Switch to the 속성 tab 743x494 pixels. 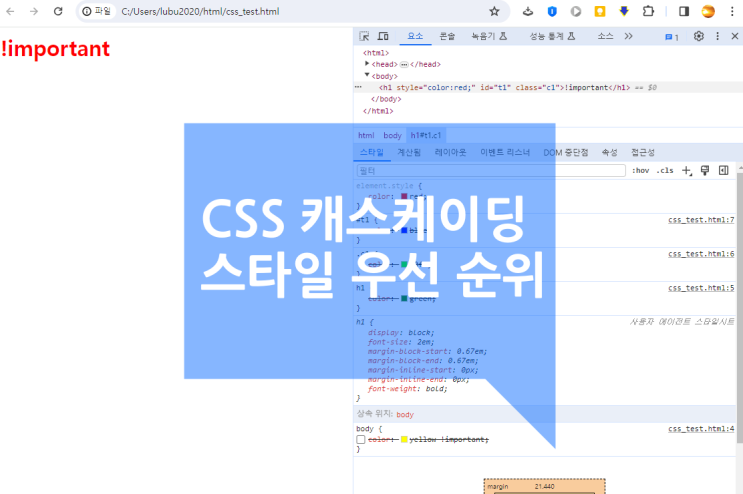(x=609, y=153)
